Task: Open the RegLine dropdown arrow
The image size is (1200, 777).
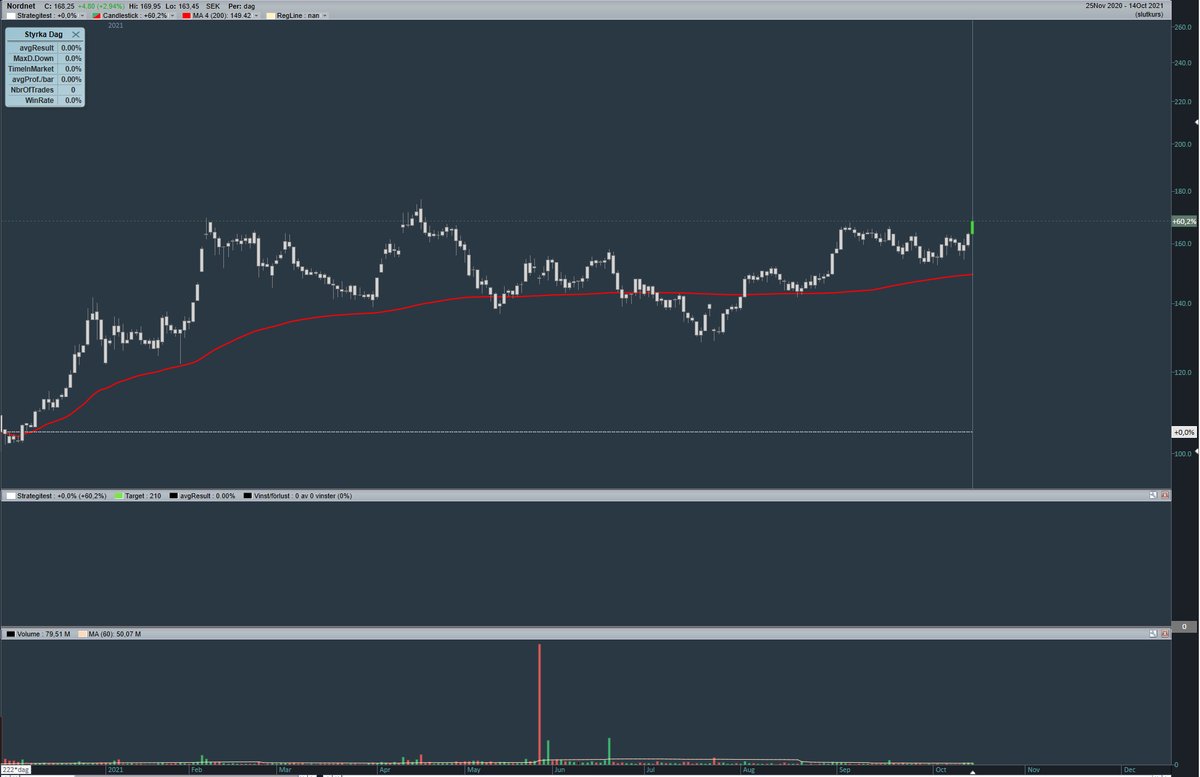Action: [x=325, y=17]
